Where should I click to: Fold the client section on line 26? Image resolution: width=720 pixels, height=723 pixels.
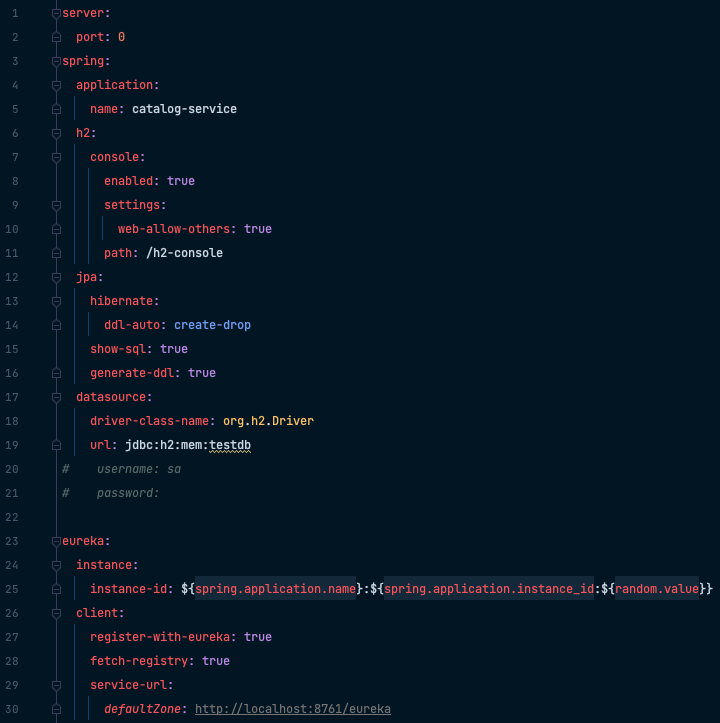pyautogui.click(x=56, y=613)
